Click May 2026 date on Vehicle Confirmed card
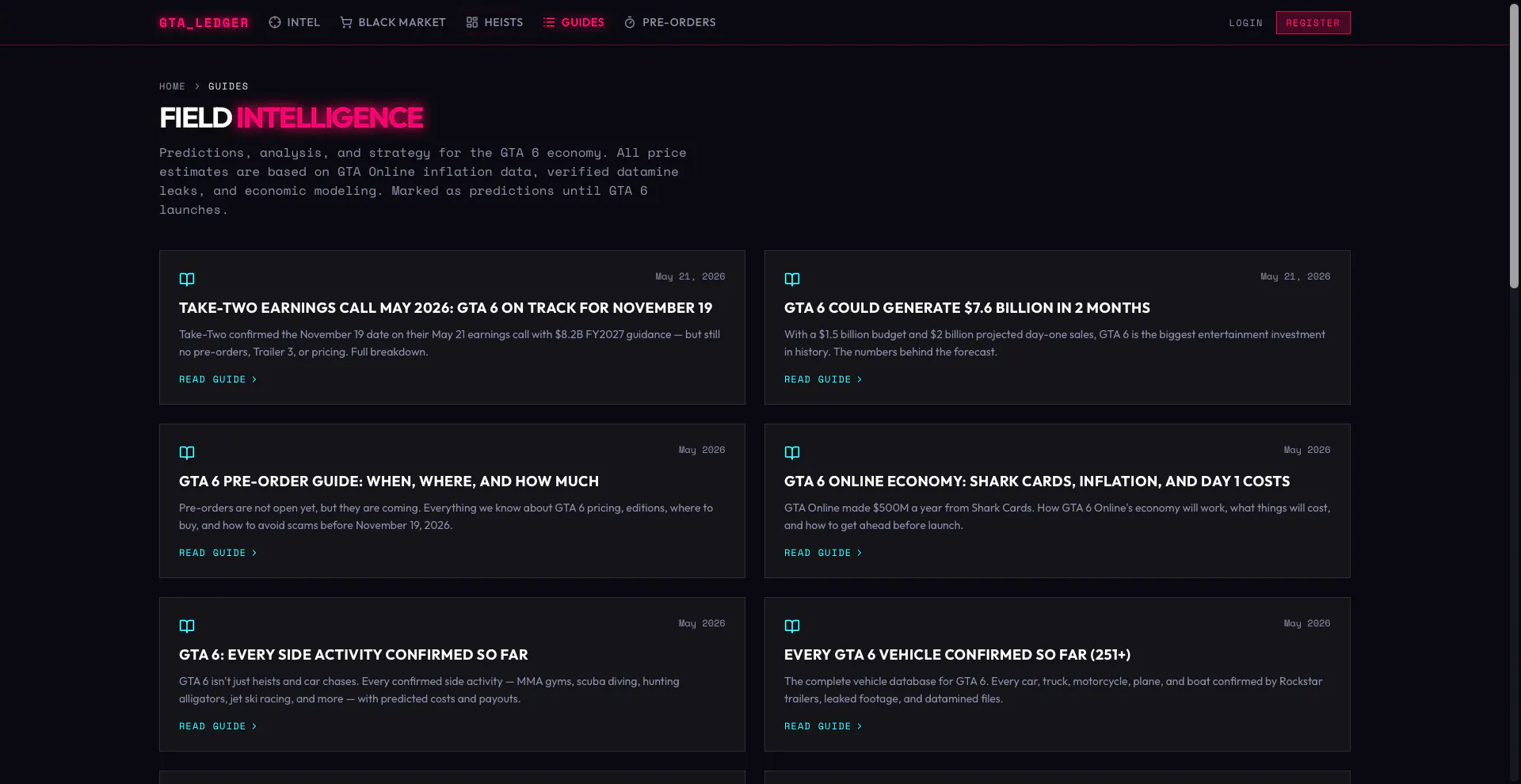 (1307, 623)
